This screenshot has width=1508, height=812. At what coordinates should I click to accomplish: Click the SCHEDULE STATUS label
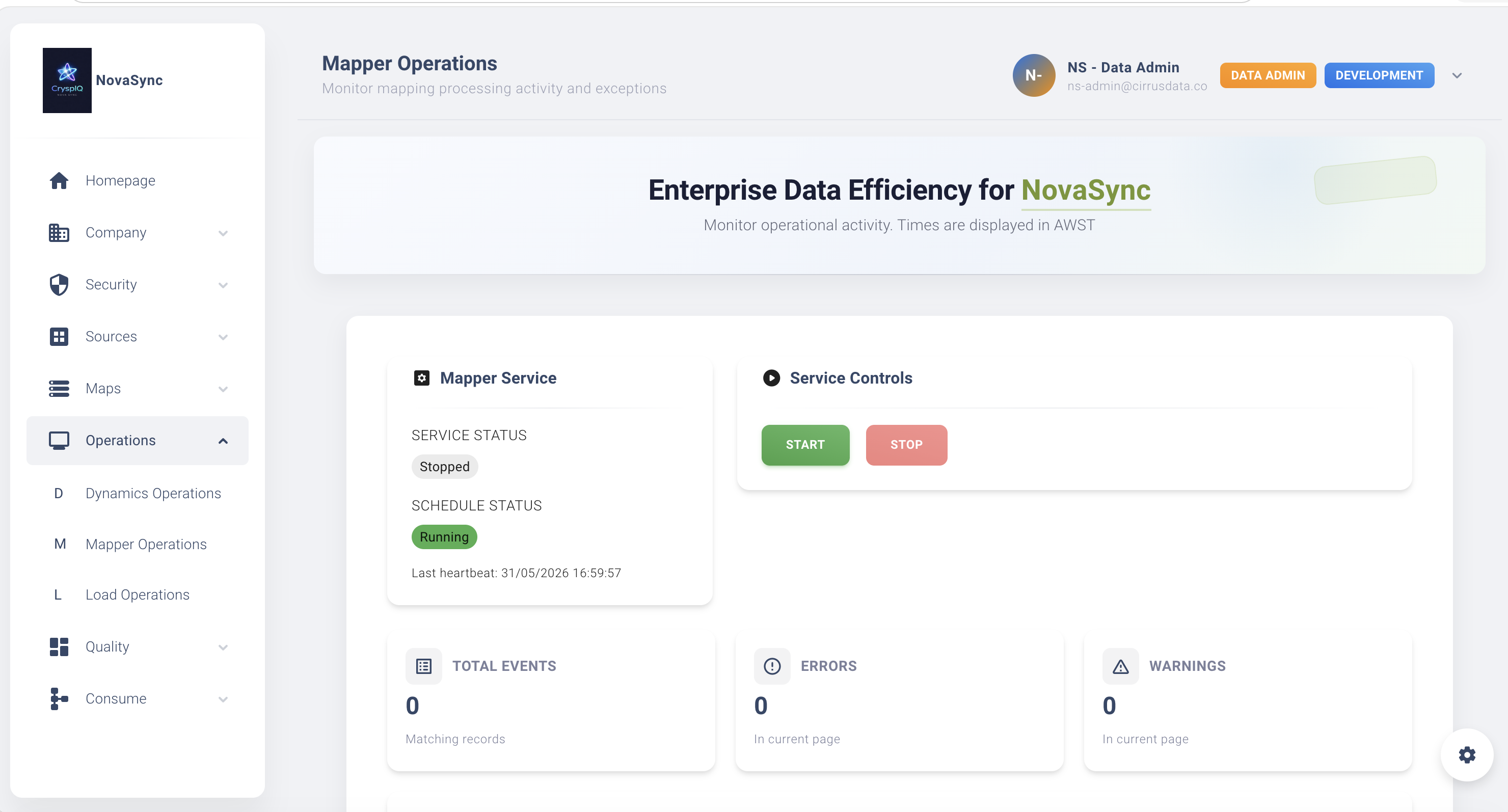pyautogui.click(x=476, y=506)
